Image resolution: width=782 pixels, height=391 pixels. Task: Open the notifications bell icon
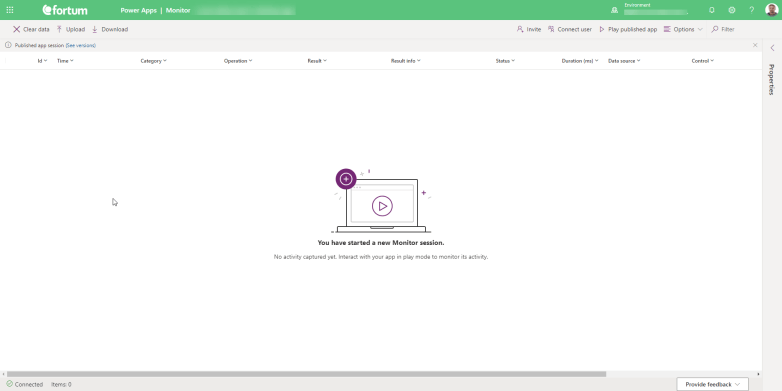click(712, 10)
